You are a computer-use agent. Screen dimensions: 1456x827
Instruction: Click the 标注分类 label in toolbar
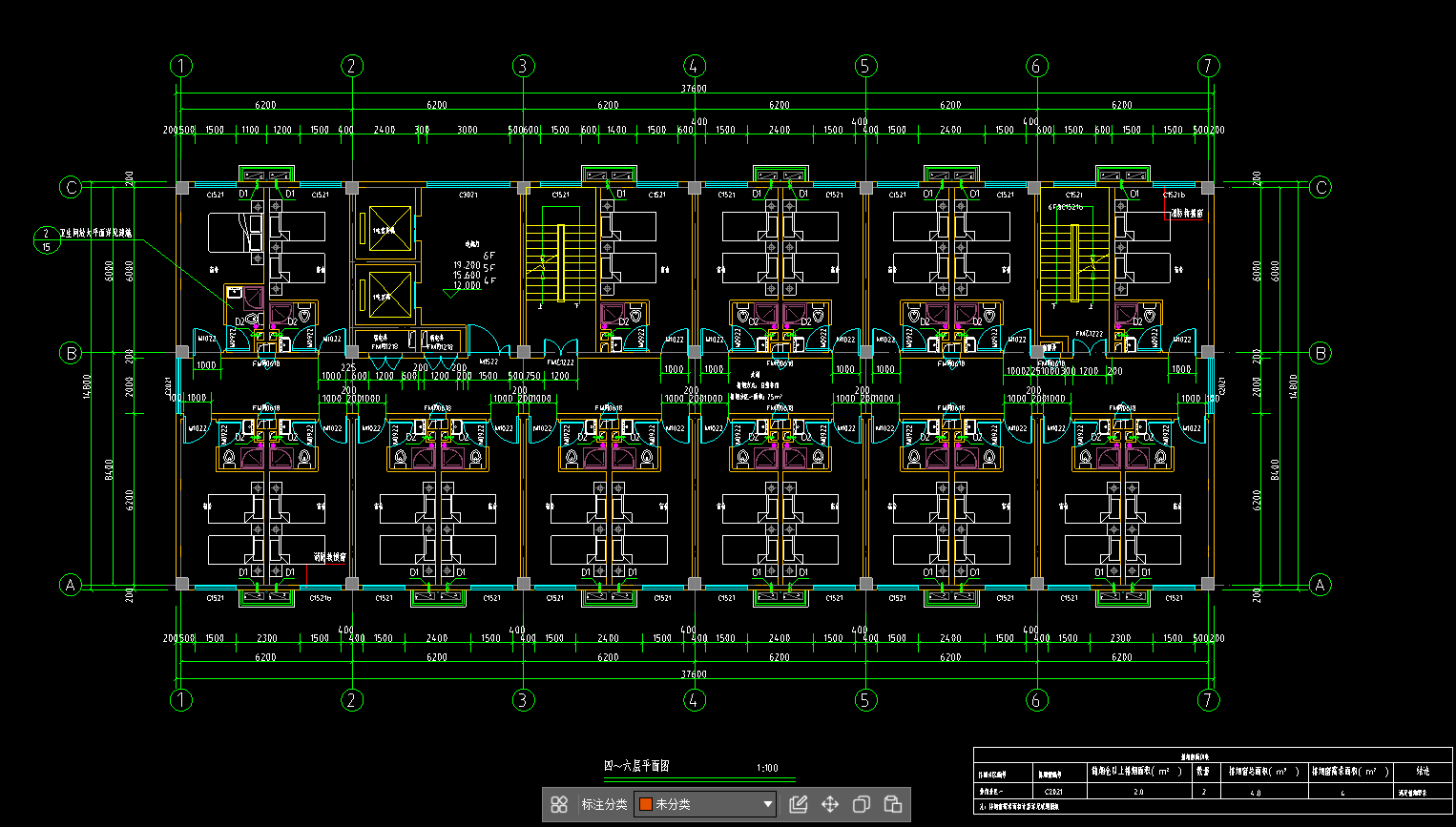604,804
